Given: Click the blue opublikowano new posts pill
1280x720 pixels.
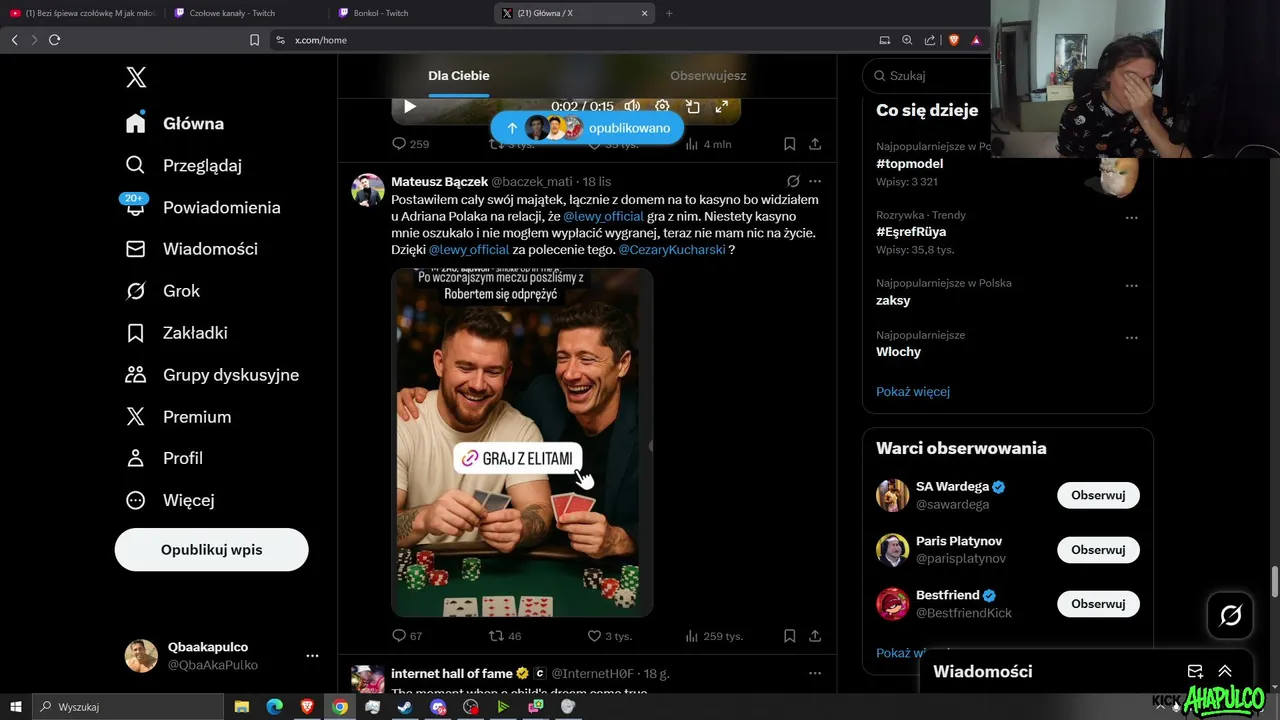Looking at the screenshot, I should pyautogui.click(x=587, y=128).
